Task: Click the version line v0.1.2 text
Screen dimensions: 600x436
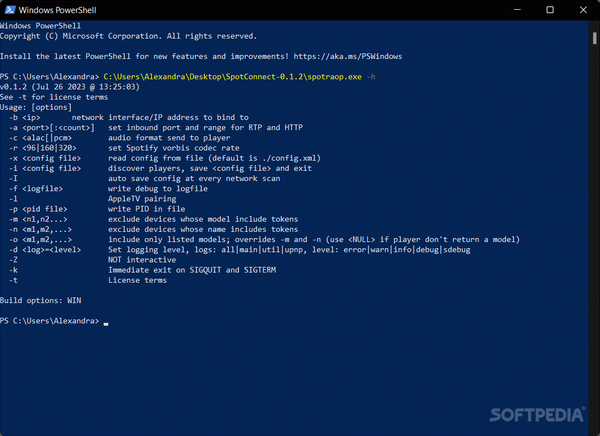Action: coord(70,87)
